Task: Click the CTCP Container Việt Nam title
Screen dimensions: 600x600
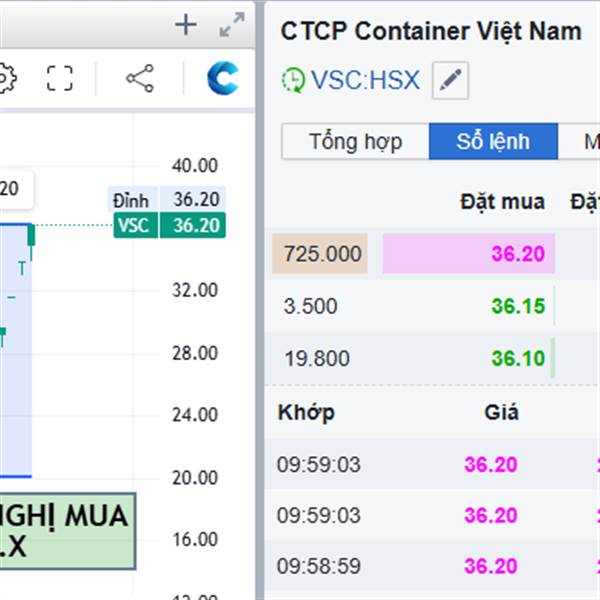Action: 431,31
